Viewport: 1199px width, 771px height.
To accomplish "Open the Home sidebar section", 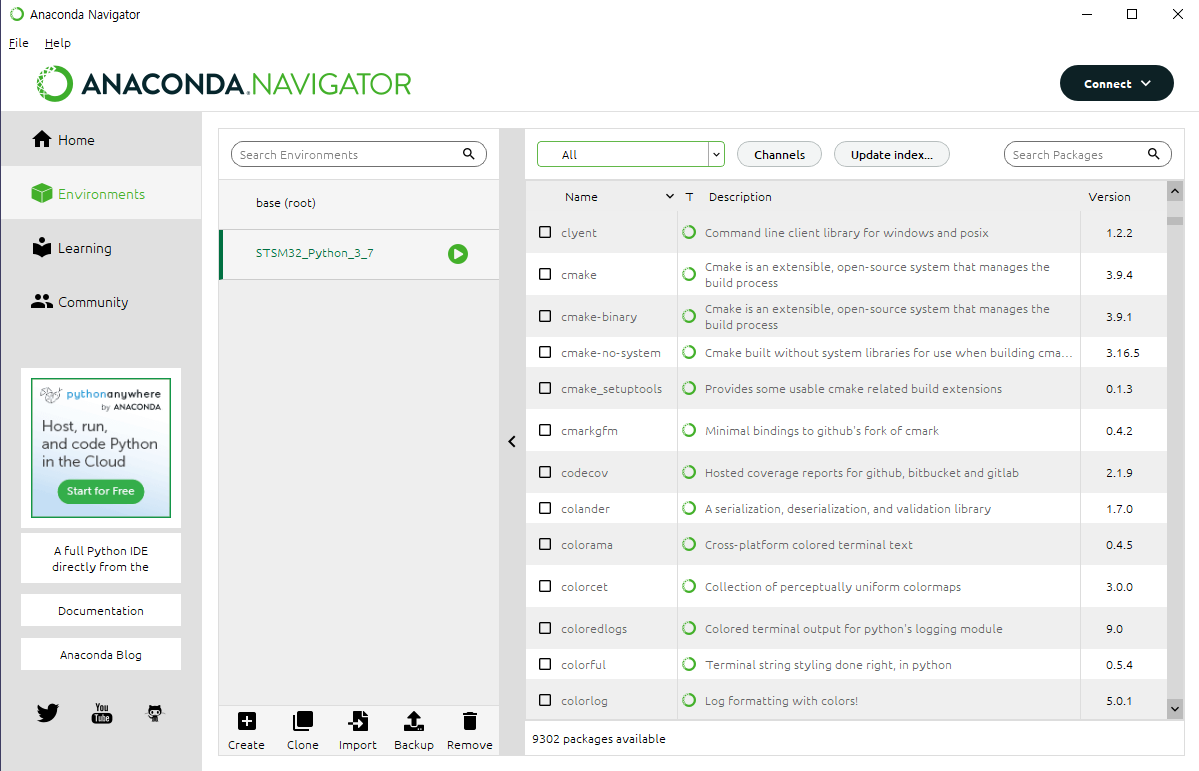I will coord(101,139).
